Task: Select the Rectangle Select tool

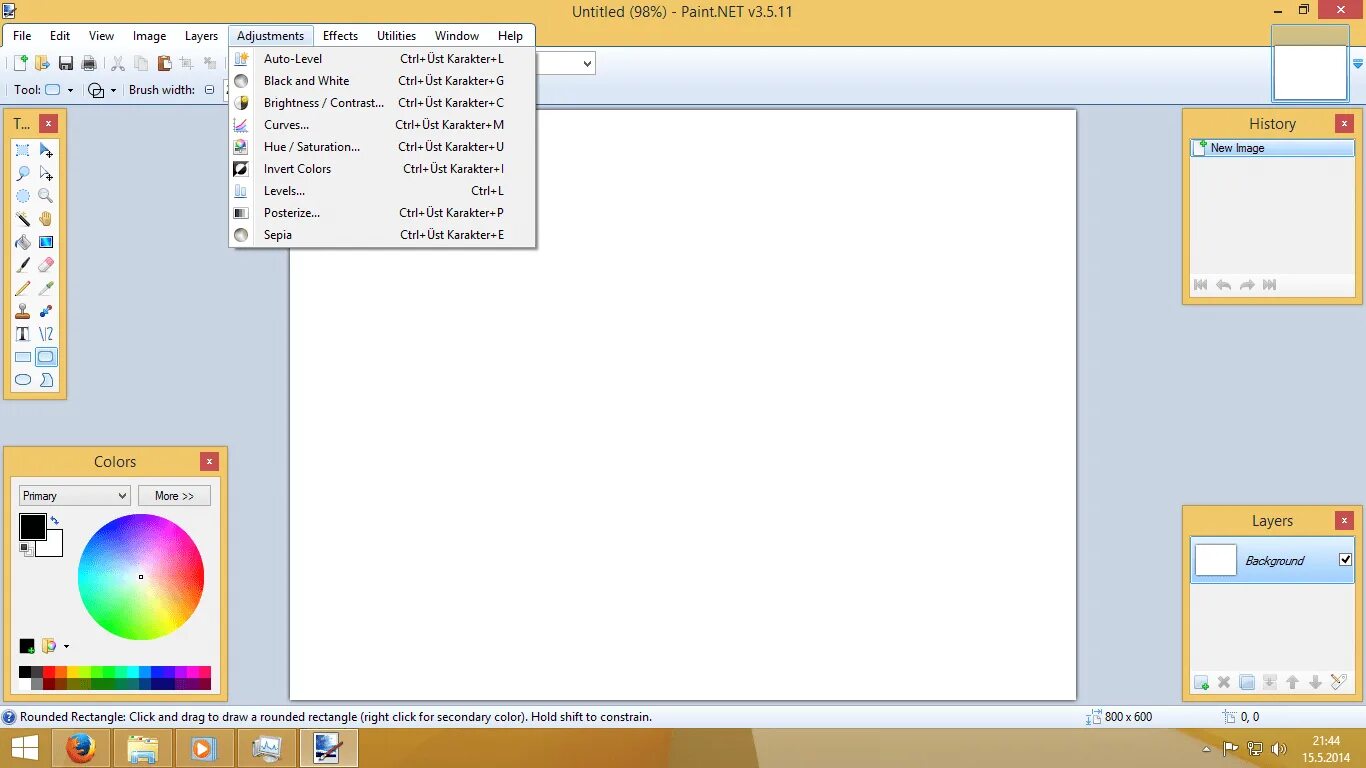Action: click(x=23, y=150)
